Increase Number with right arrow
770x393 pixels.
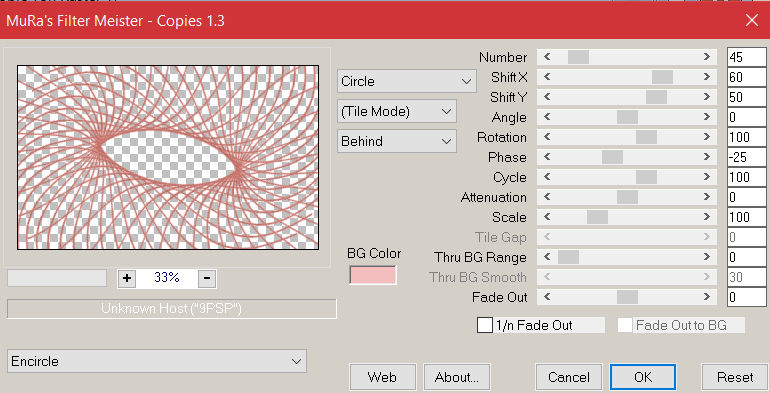click(707, 57)
